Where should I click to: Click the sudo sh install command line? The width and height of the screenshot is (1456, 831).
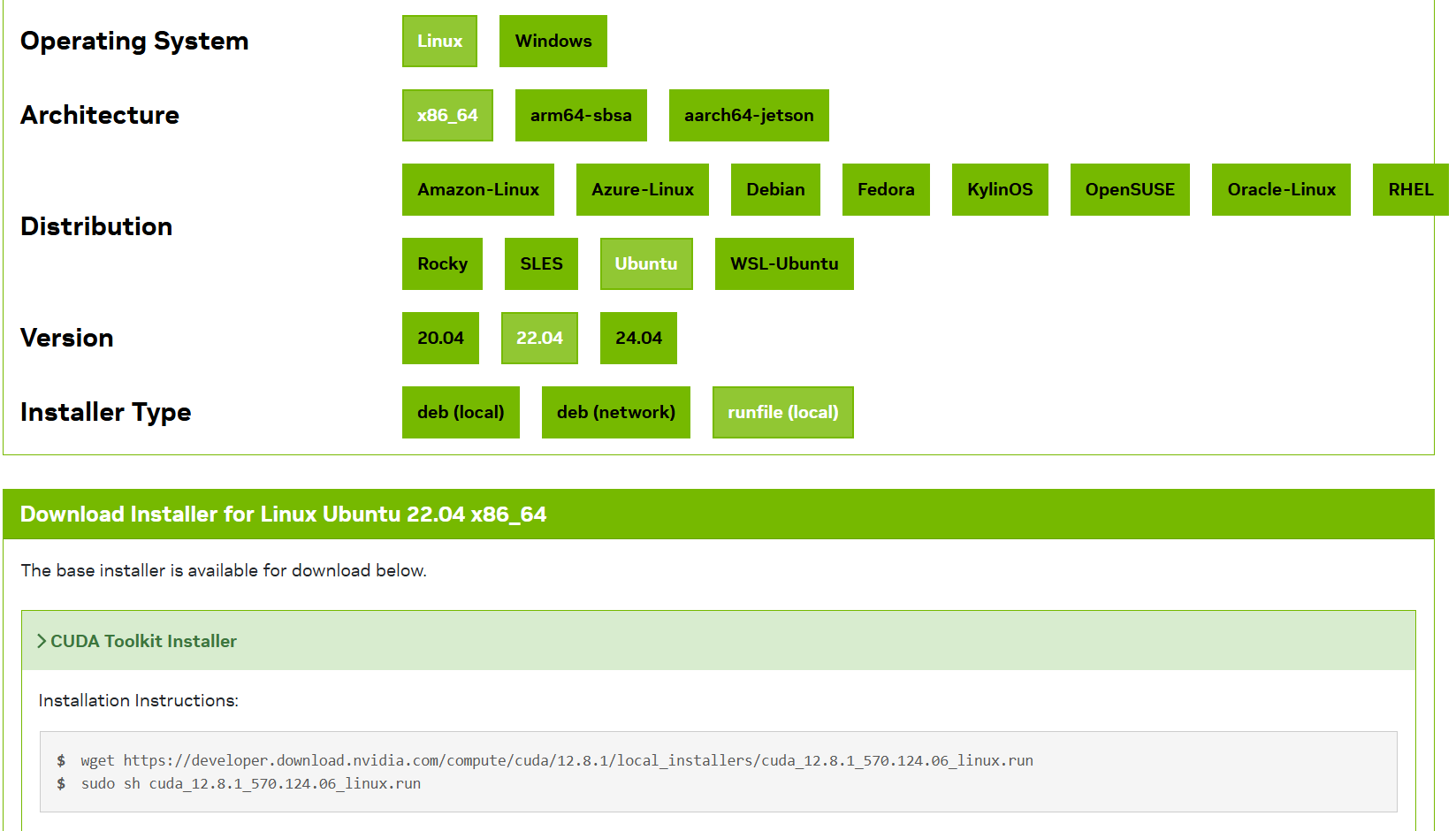tap(251, 783)
